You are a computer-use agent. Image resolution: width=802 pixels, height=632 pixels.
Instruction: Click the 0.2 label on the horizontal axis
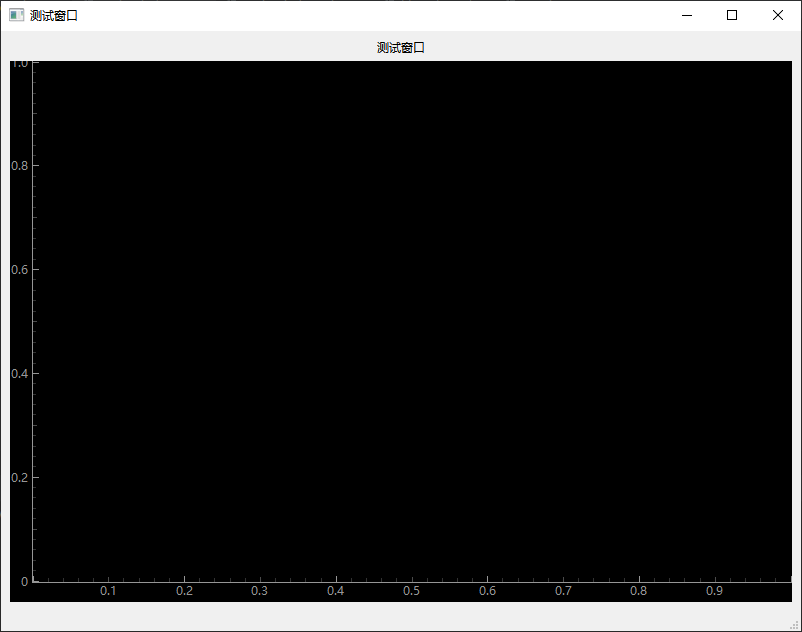click(184, 591)
